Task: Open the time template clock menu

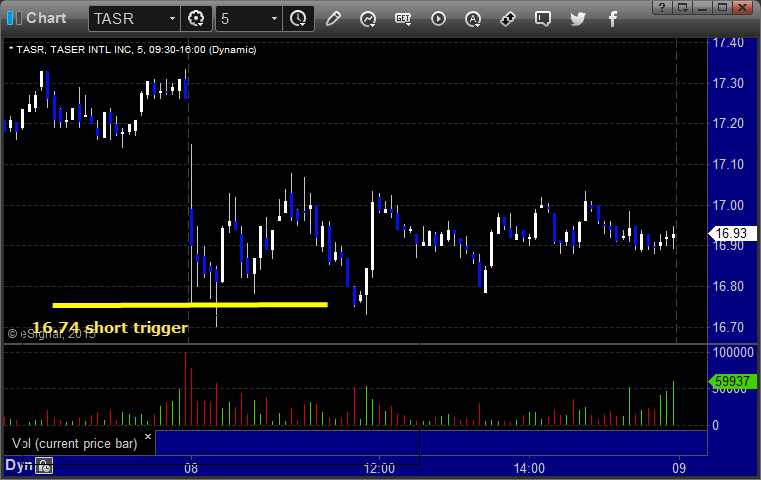Action: point(298,19)
